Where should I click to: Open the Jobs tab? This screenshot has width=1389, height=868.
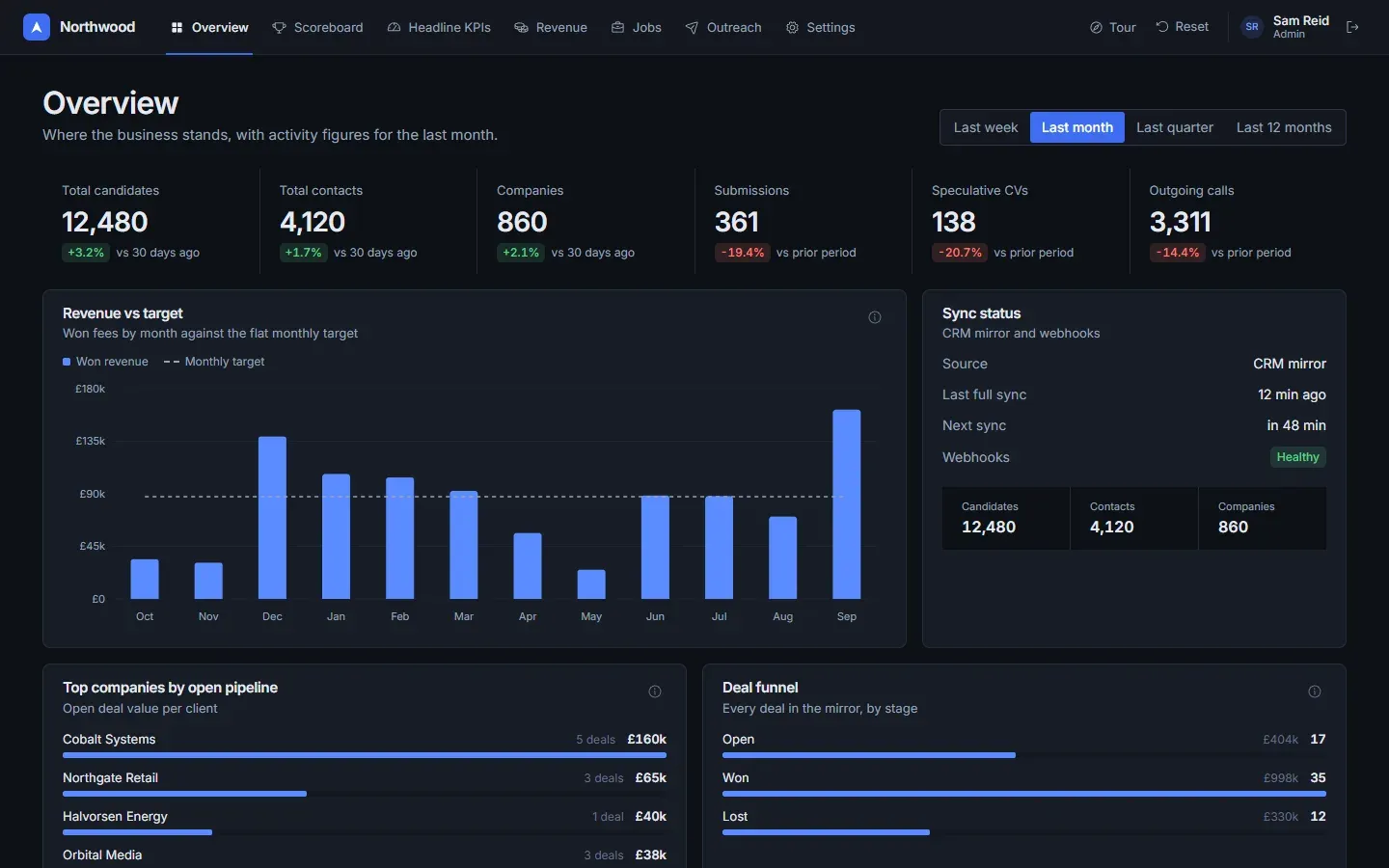(x=637, y=28)
